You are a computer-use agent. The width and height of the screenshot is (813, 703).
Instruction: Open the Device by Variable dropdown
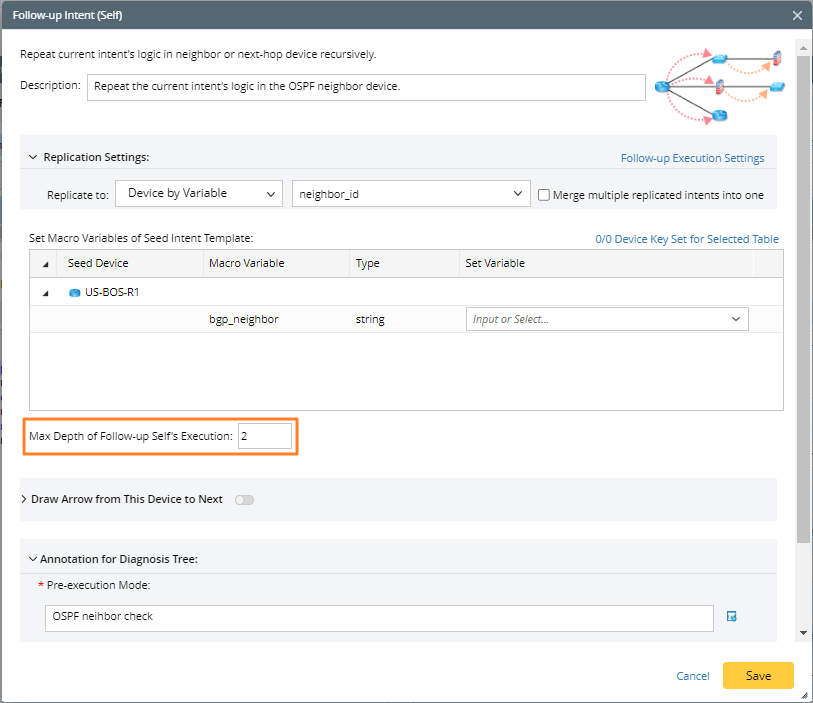pos(199,193)
